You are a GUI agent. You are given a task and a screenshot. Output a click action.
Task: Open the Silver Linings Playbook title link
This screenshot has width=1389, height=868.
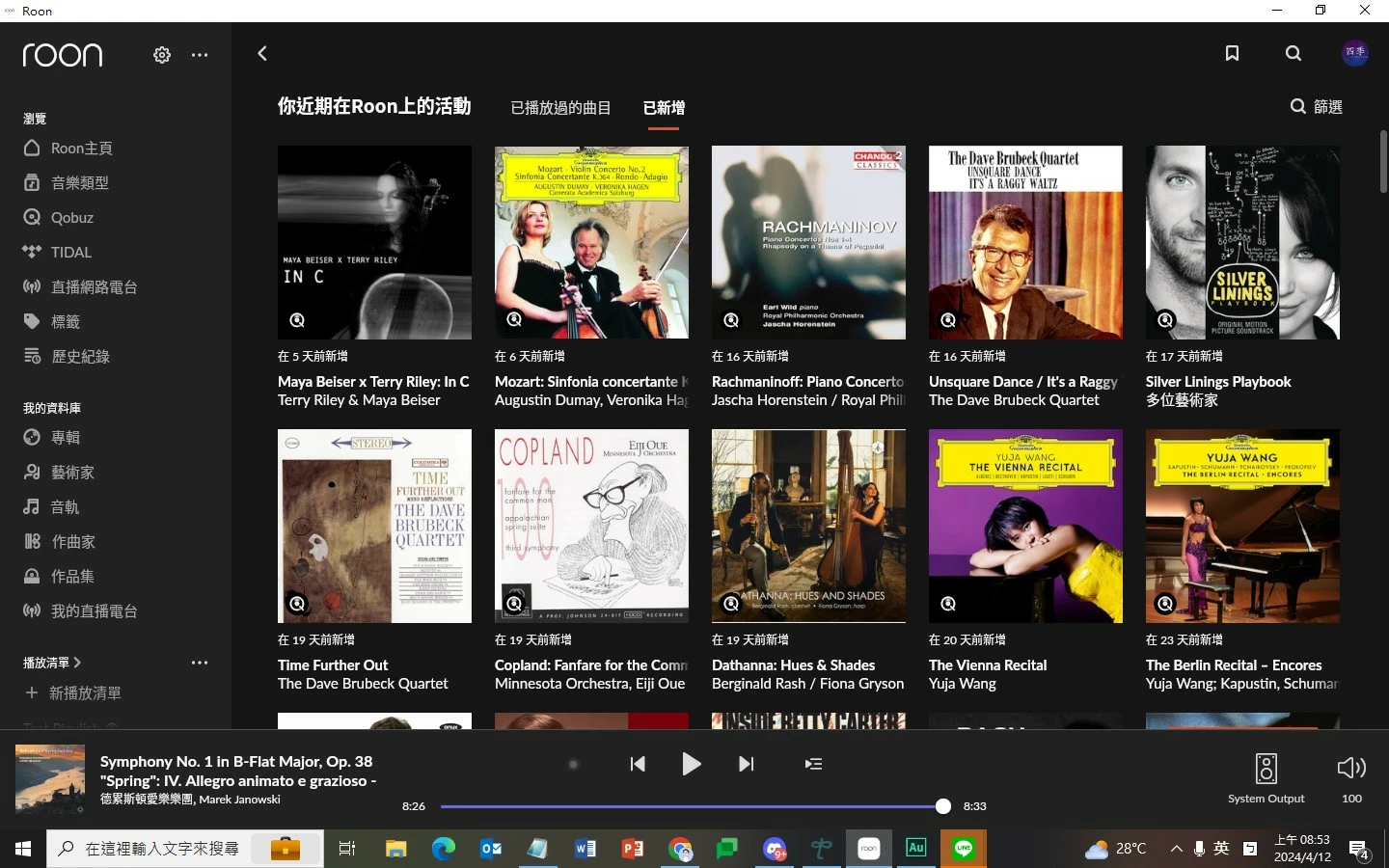[x=1218, y=382]
